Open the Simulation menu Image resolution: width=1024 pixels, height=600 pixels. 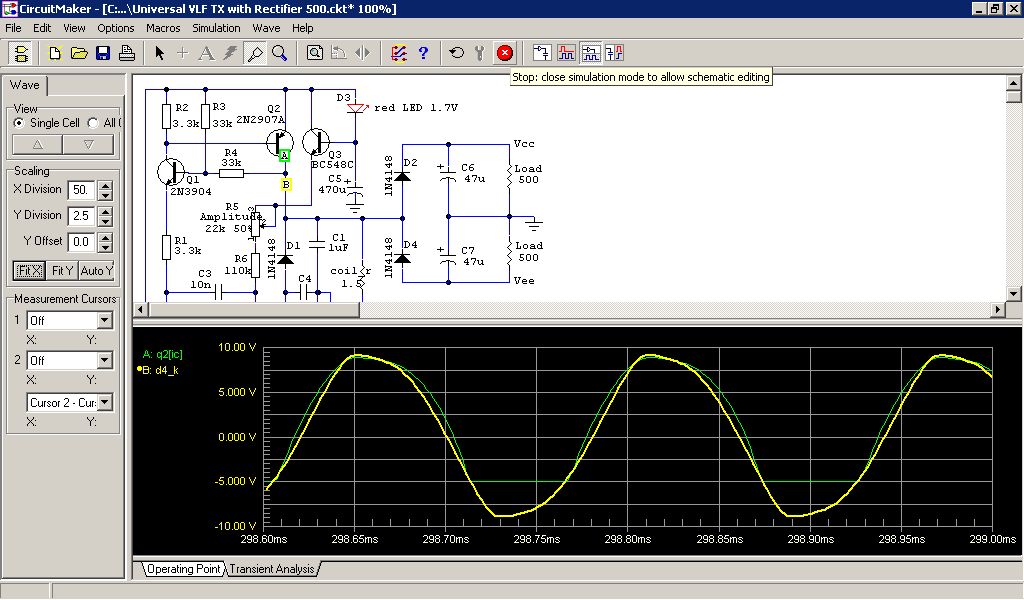(x=216, y=28)
